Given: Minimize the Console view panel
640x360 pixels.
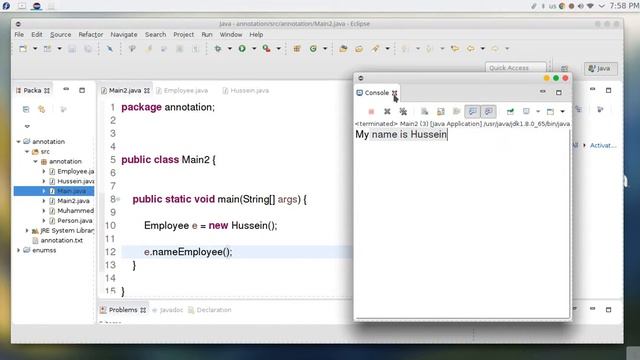Looking at the screenshot, I should pyautogui.click(x=542, y=92).
